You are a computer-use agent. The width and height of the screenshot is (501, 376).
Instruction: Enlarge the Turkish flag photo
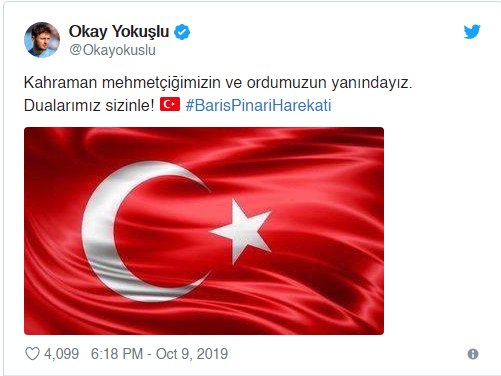204,231
